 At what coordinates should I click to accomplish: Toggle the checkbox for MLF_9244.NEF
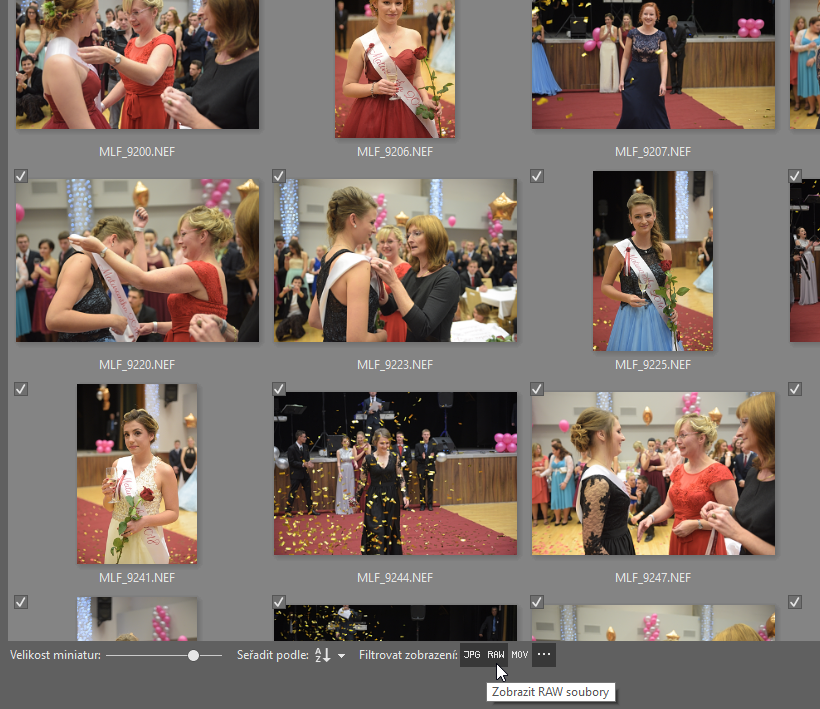tap(279, 389)
